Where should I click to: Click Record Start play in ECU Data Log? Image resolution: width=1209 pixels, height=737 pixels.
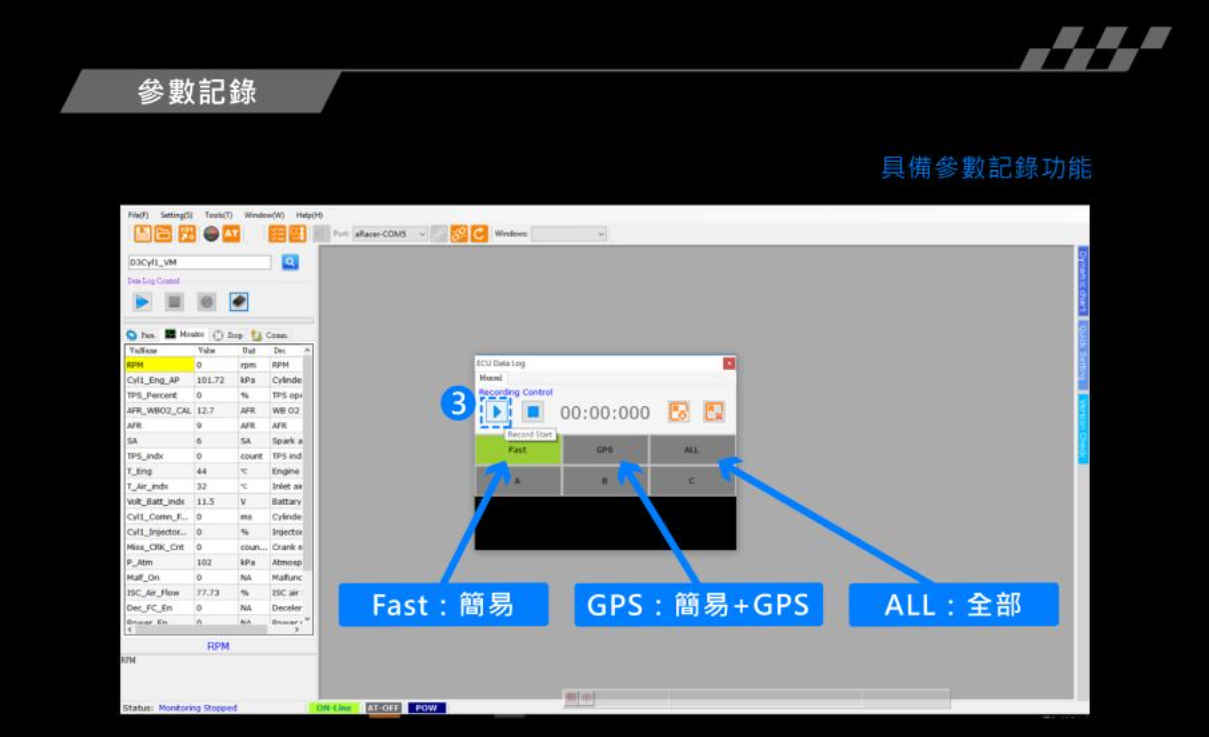tap(496, 411)
